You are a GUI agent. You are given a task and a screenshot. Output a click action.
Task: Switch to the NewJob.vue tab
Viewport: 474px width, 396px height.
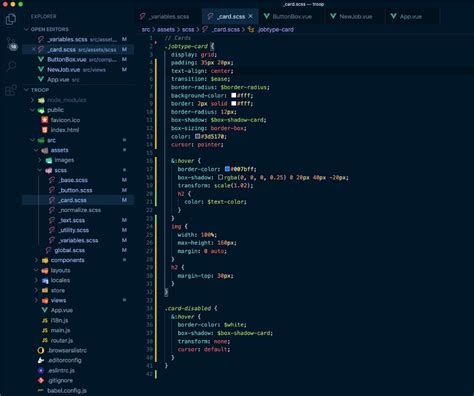click(x=355, y=16)
